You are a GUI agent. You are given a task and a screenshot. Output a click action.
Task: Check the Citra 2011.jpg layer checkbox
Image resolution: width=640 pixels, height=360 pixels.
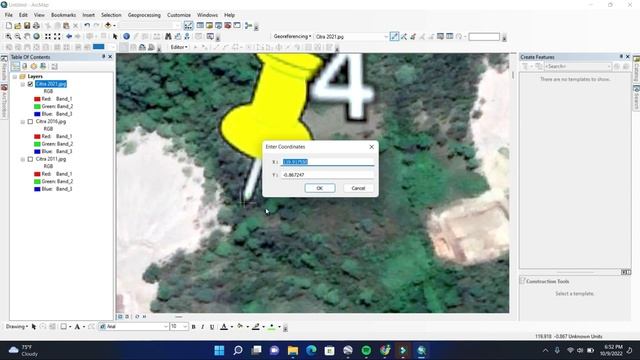tap(30, 159)
